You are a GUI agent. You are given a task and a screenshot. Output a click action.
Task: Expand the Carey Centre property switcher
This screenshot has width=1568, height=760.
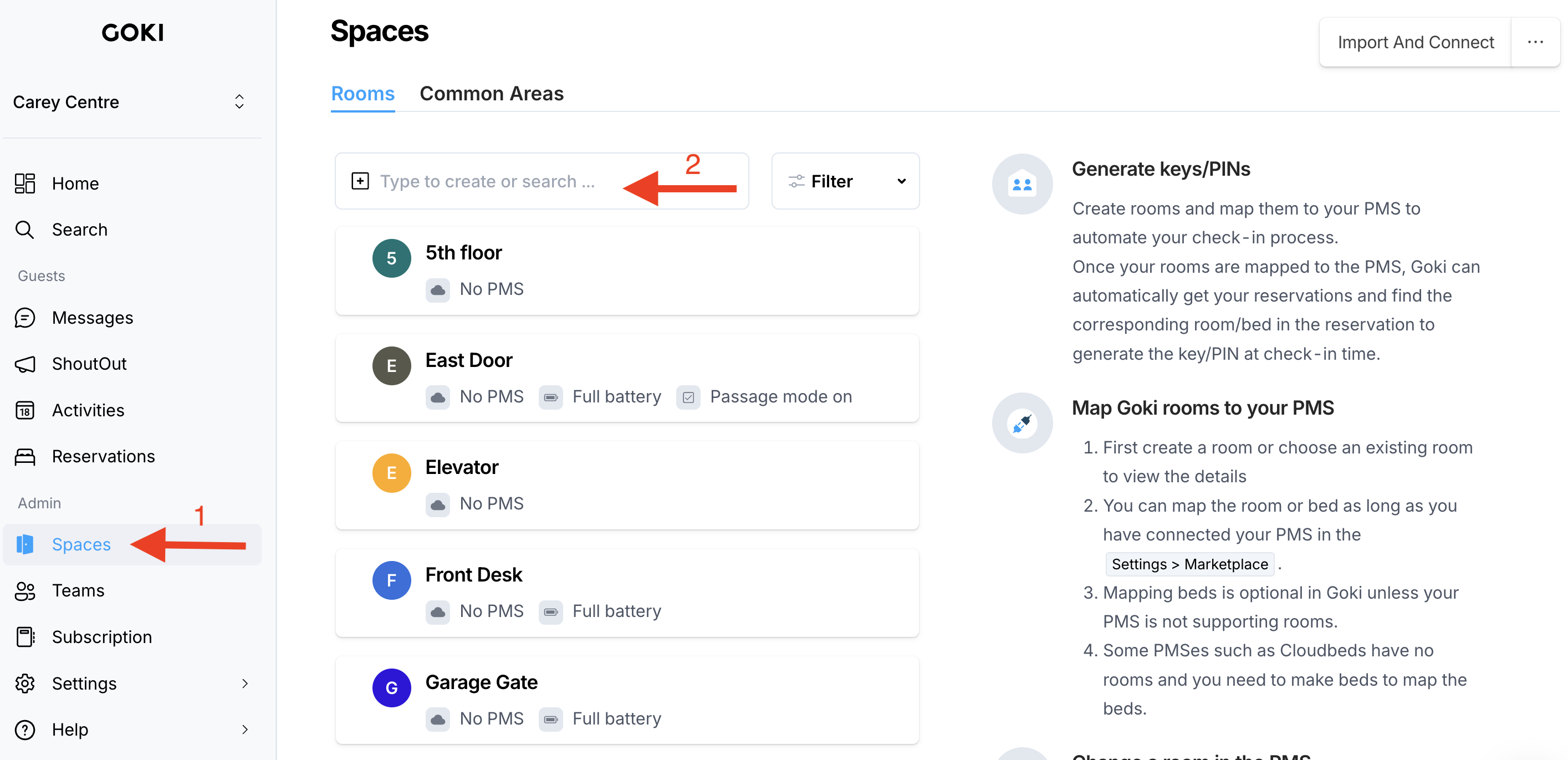(x=238, y=101)
